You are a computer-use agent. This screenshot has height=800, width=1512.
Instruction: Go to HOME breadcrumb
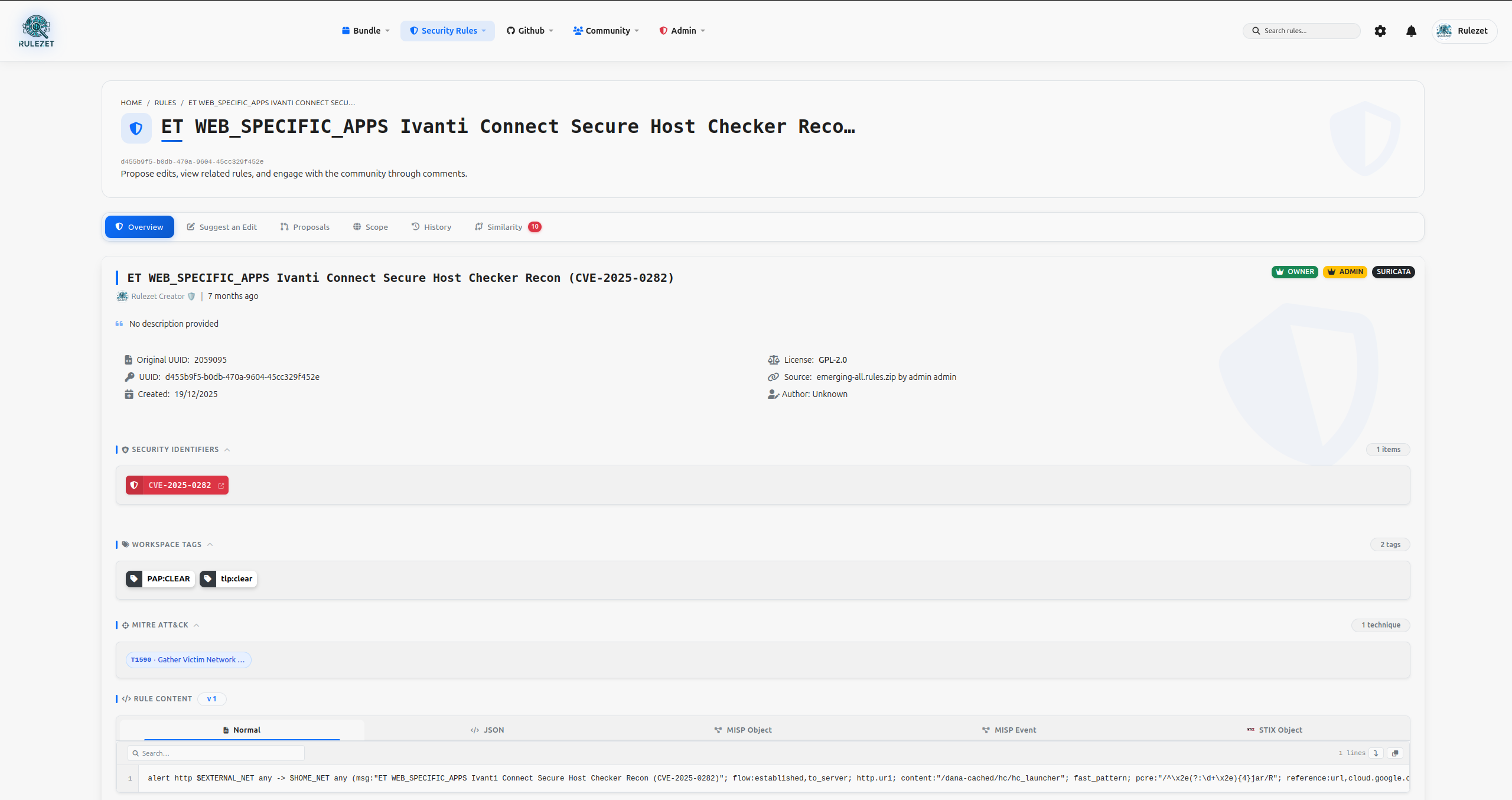[x=131, y=103]
